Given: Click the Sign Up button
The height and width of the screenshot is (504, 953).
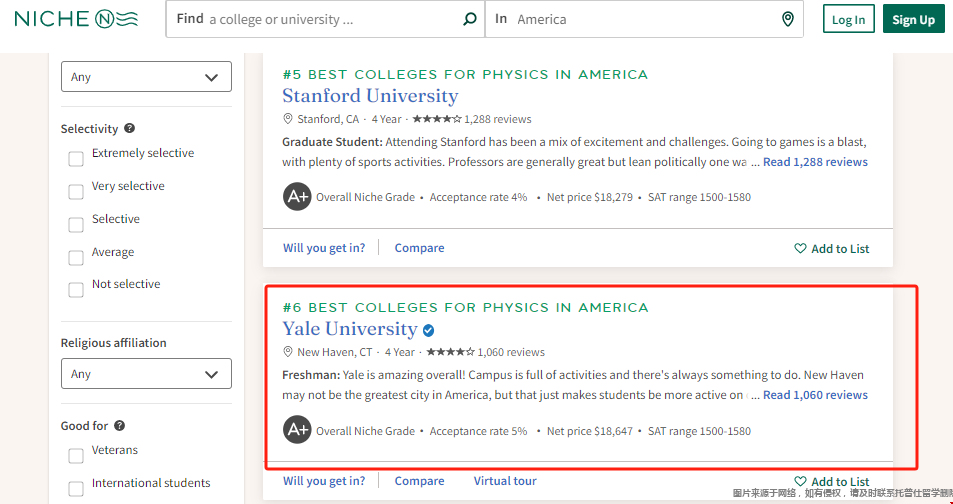Looking at the screenshot, I should 913,19.
